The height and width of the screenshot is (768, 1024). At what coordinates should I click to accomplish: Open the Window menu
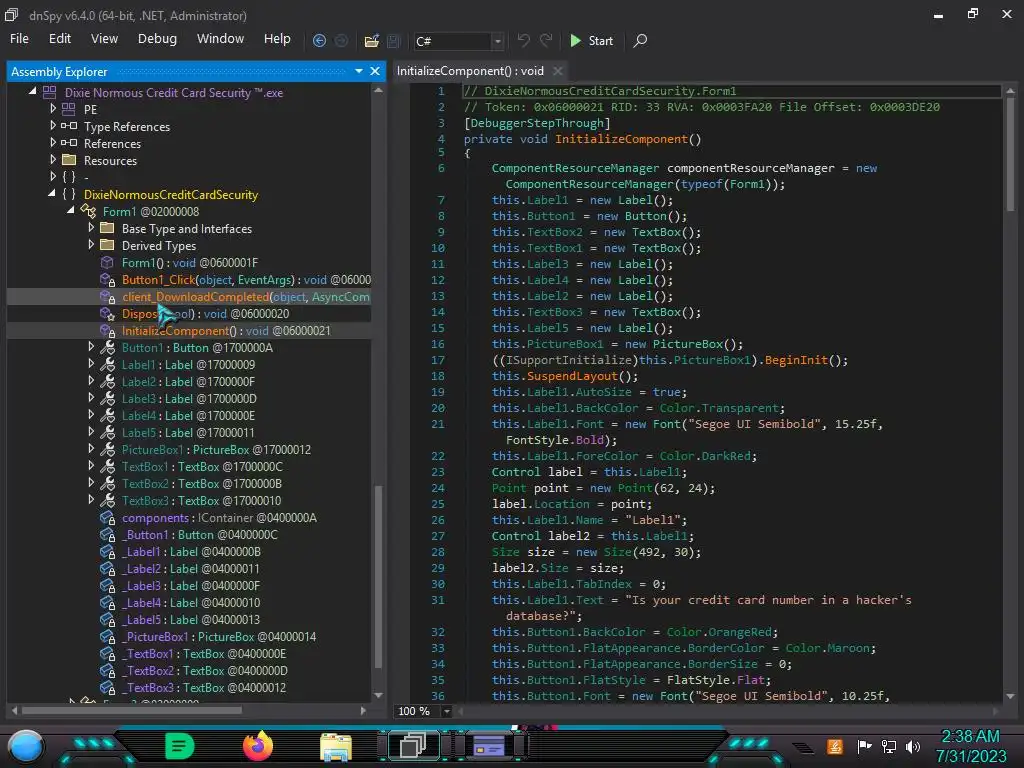click(x=220, y=39)
